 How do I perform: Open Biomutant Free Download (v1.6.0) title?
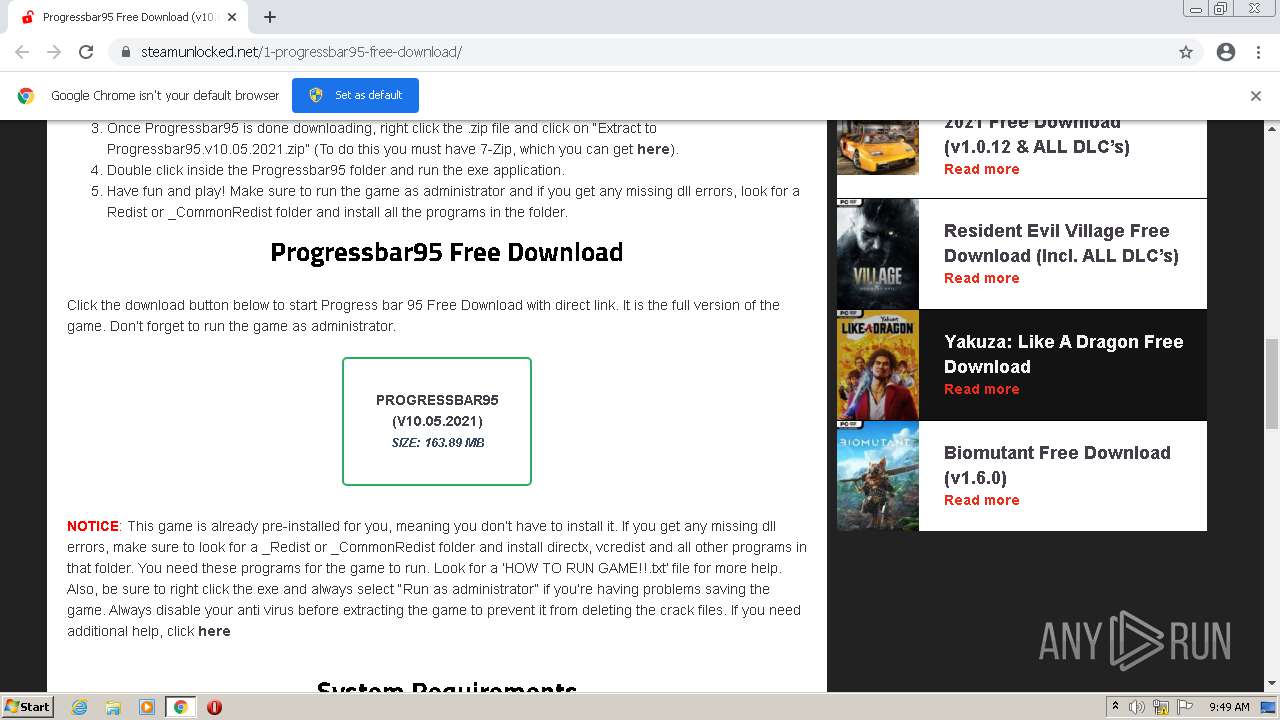pyautogui.click(x=1057, y=465)
